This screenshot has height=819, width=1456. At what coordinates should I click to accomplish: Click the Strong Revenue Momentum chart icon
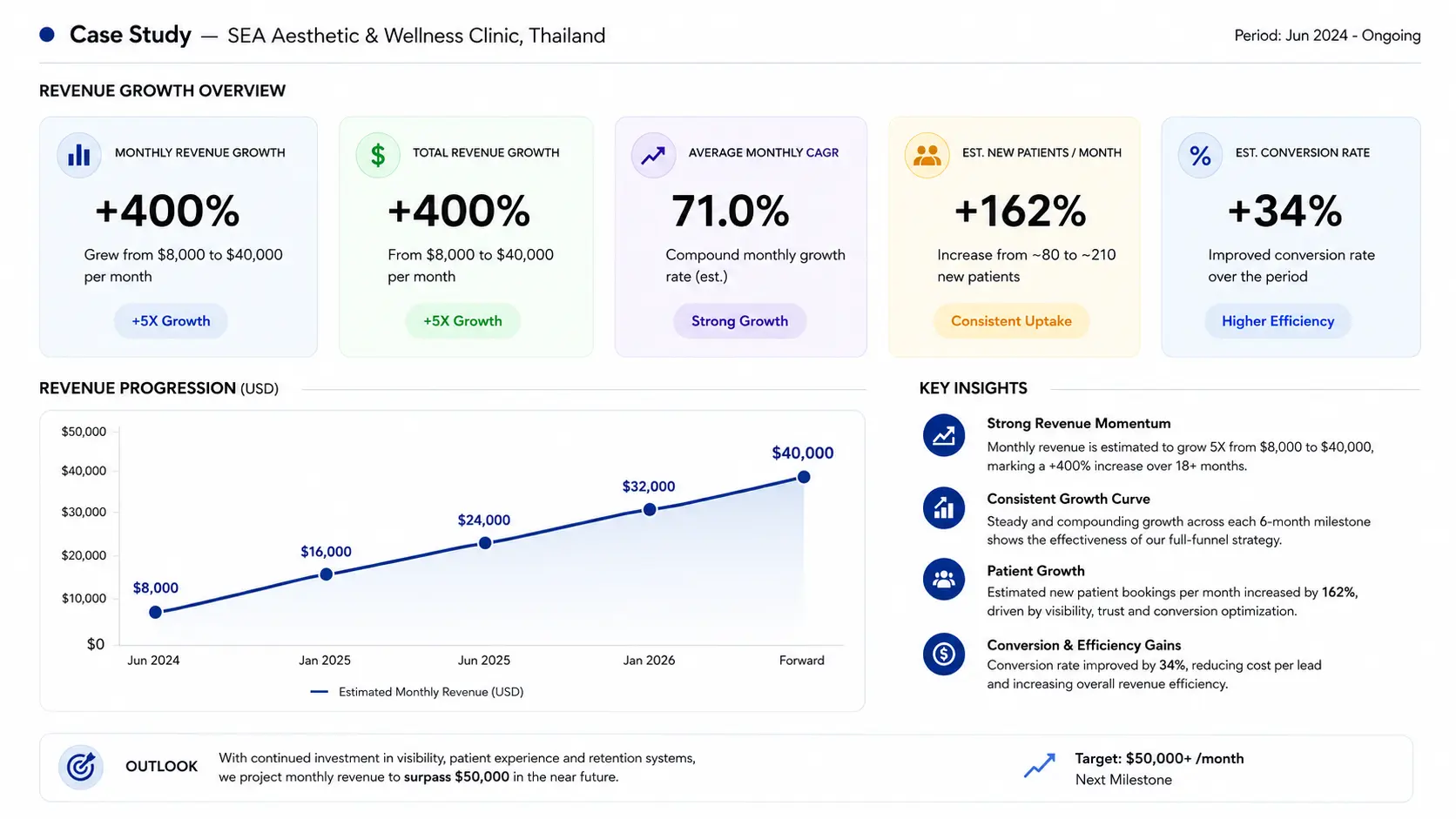944,435
